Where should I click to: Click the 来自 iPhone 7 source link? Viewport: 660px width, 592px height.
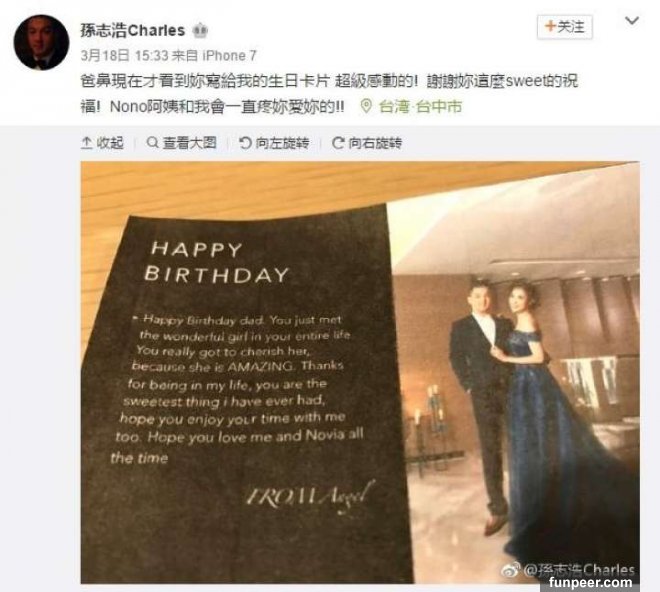pos(215,55)
